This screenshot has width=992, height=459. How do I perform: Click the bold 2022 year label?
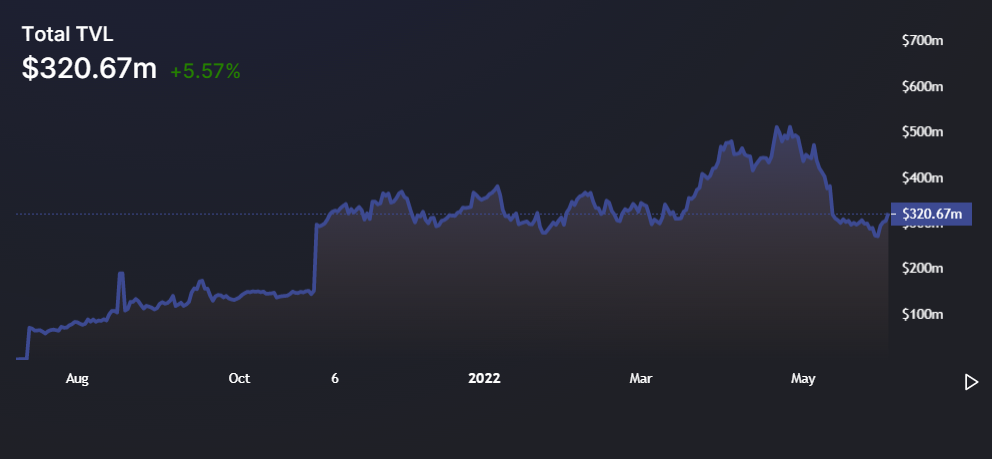coord(484,379)
